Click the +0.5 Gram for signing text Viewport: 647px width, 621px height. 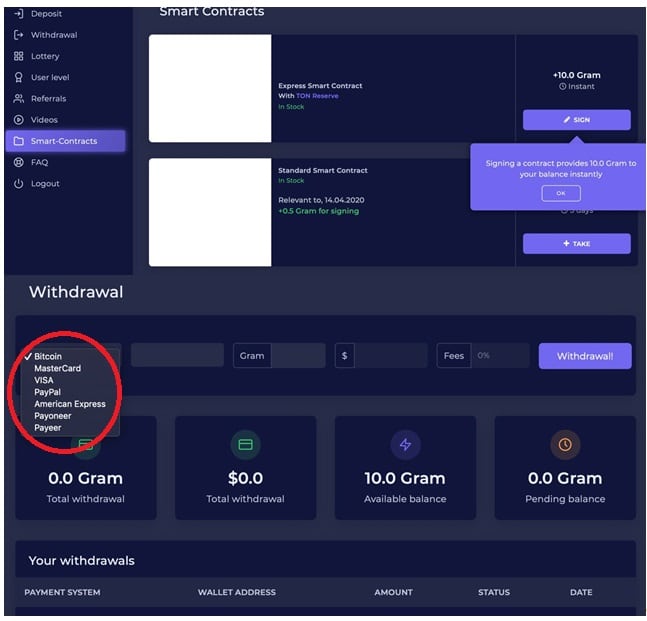319,211
